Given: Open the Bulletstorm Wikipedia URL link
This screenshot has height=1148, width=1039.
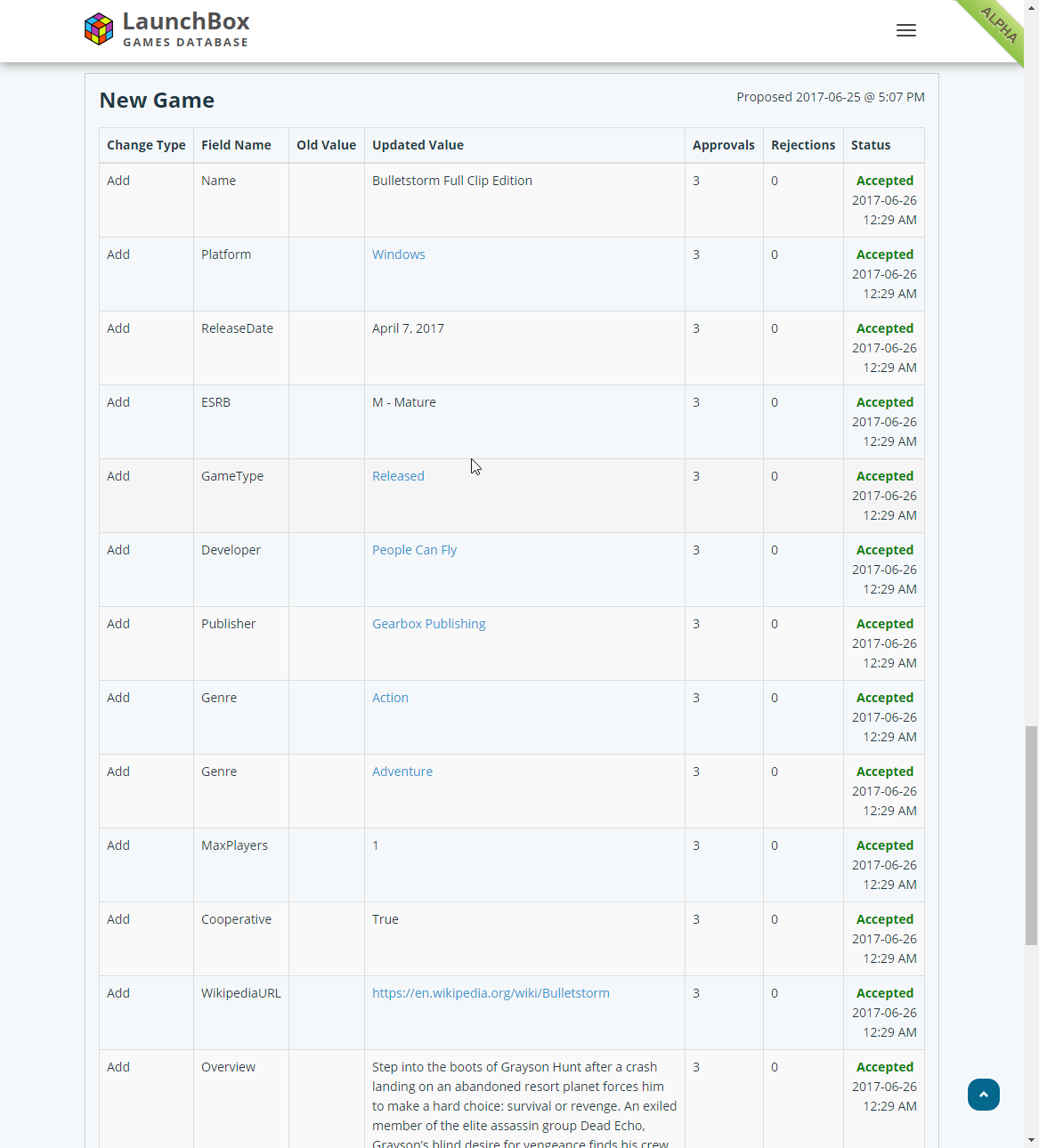Looking at the screenshot, I should 491,993.
